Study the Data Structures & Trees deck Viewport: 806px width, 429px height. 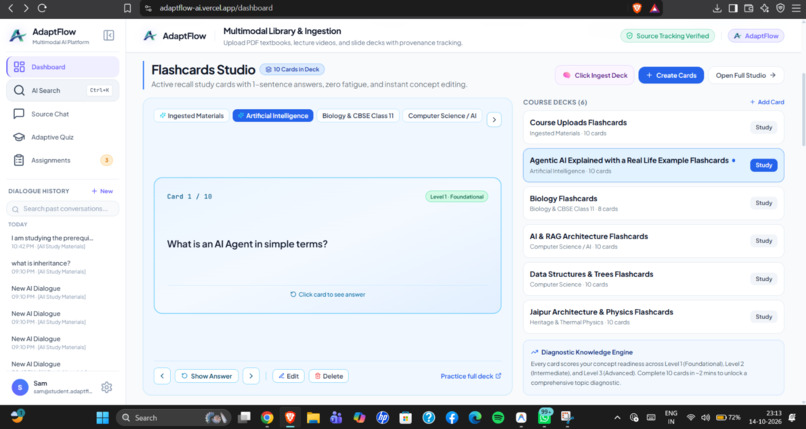point(763,279)
